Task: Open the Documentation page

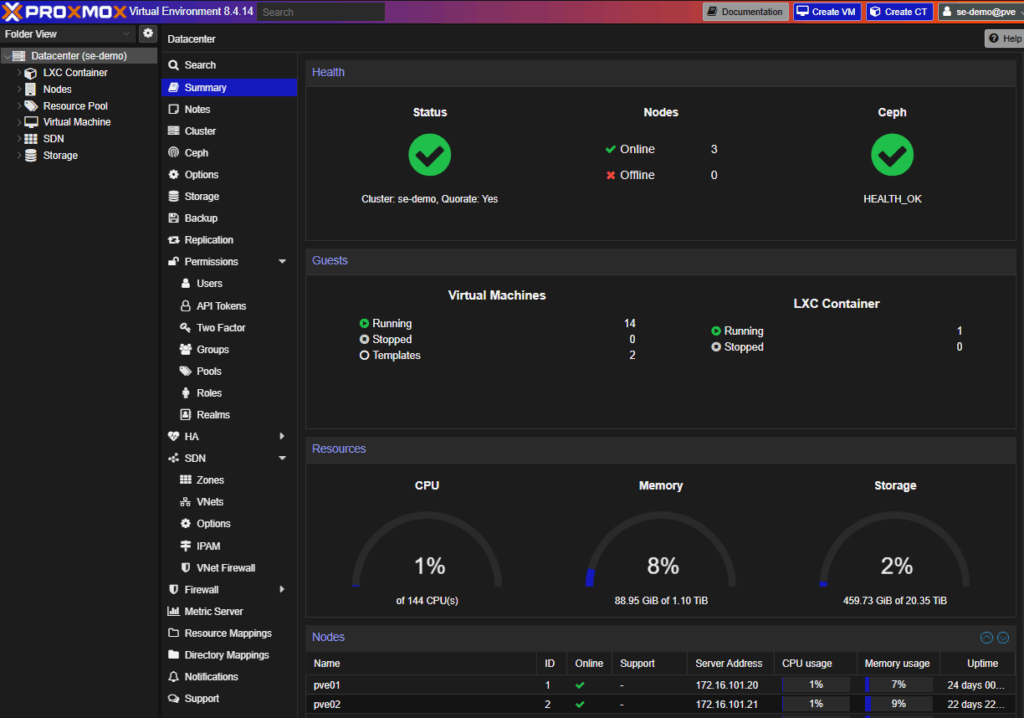Action: pos(744,11)
